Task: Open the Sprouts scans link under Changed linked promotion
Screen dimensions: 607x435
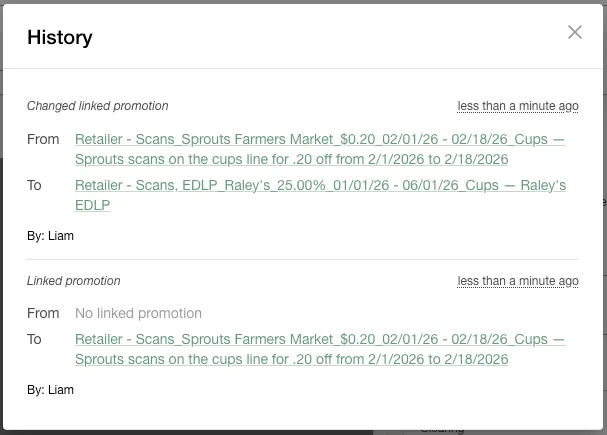Action: 320,149
